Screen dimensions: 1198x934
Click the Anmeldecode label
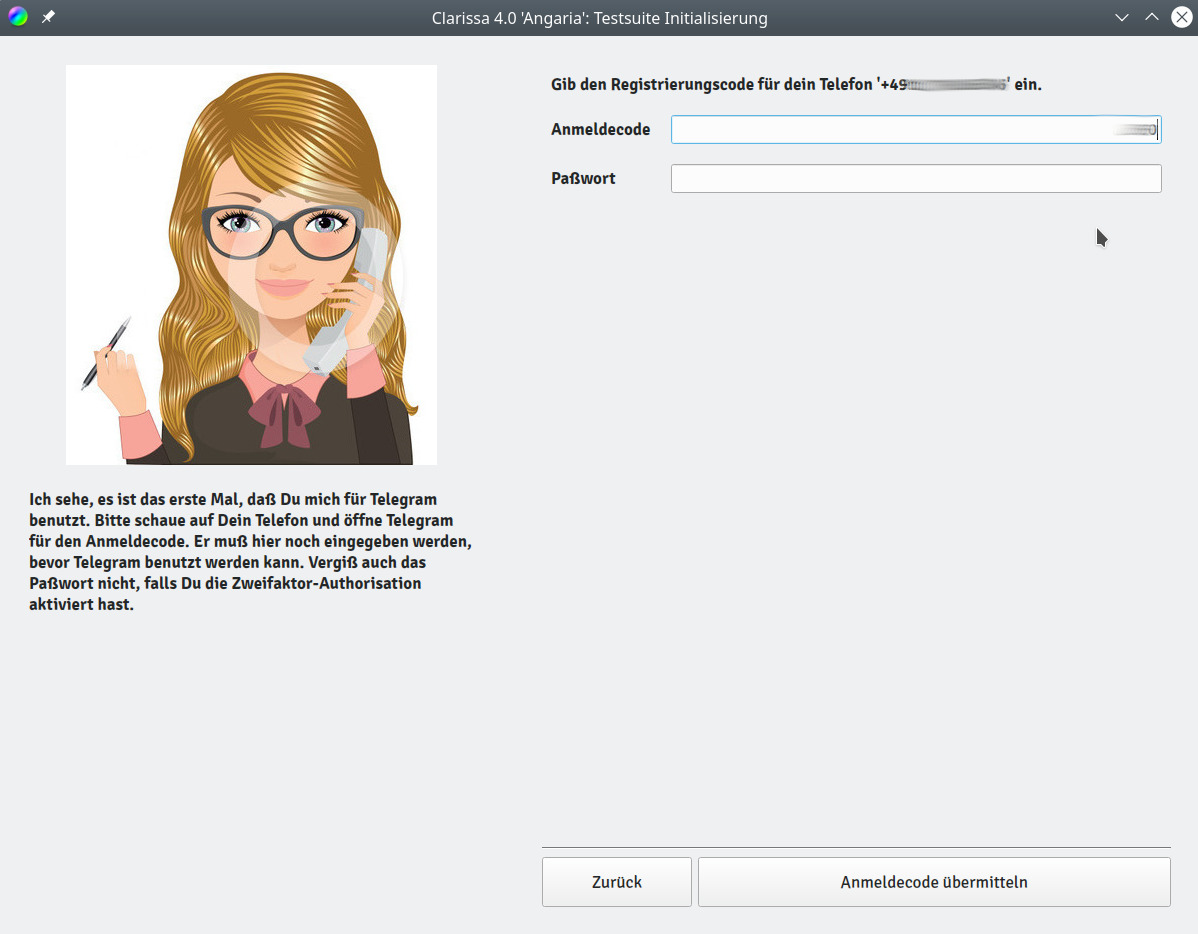[601, 130]
